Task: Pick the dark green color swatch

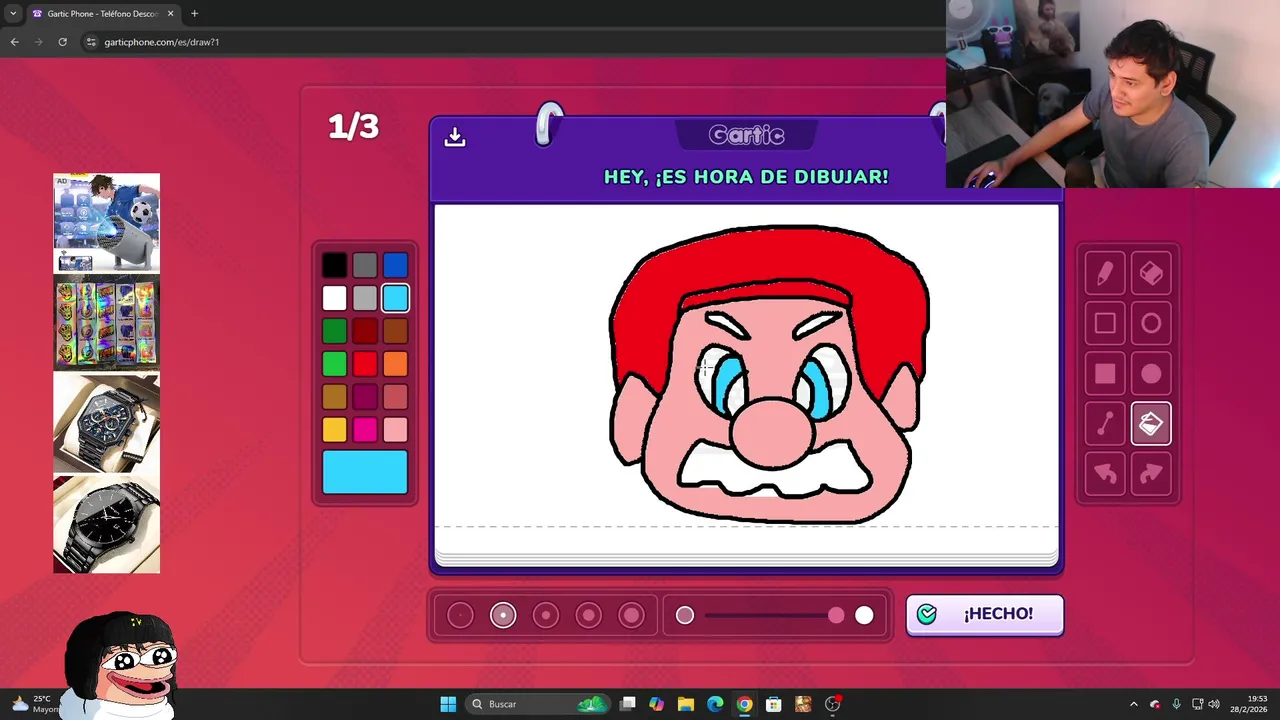Action: [334, 331]
